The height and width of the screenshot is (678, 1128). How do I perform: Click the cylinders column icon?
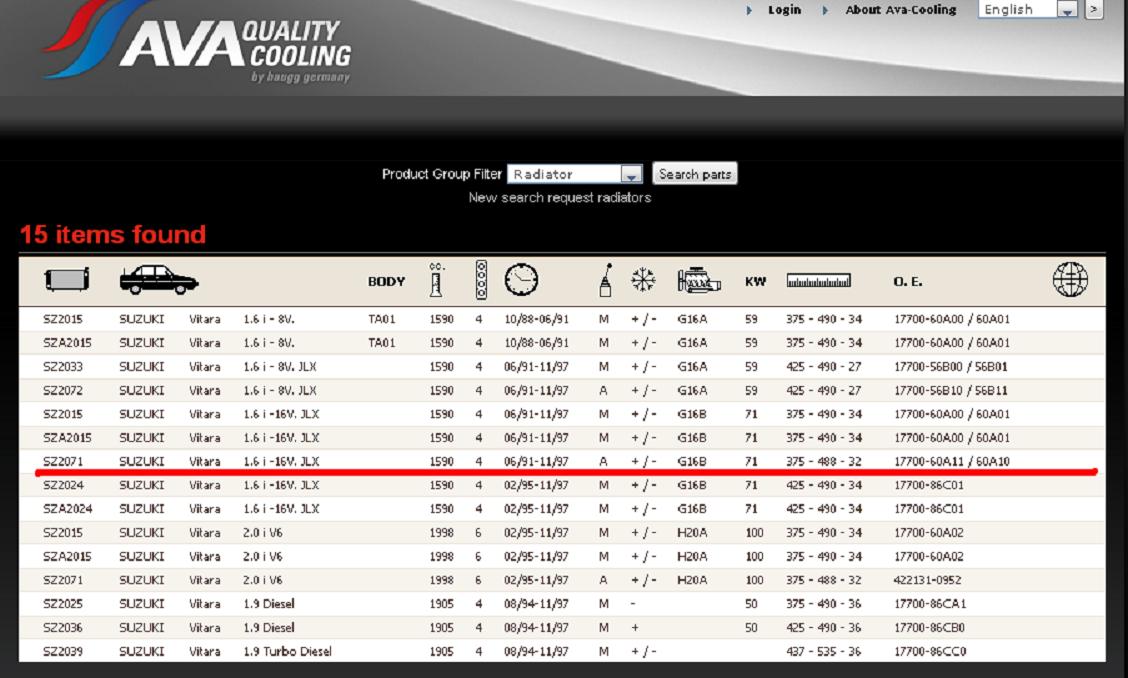(x=481, y=280)
